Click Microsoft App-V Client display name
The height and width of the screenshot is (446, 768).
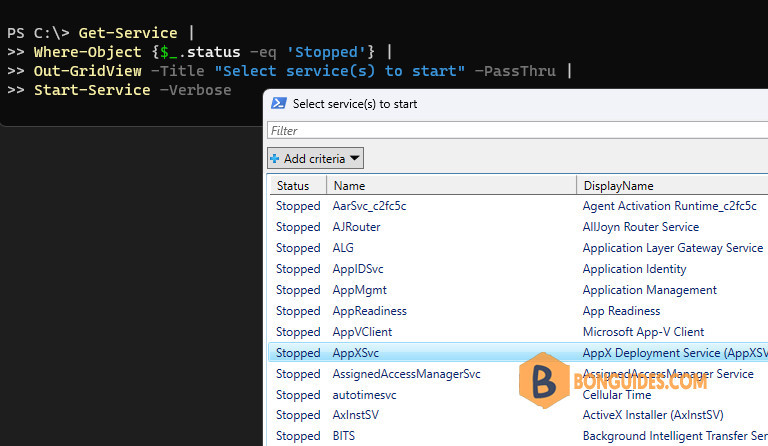coord(643,332)
